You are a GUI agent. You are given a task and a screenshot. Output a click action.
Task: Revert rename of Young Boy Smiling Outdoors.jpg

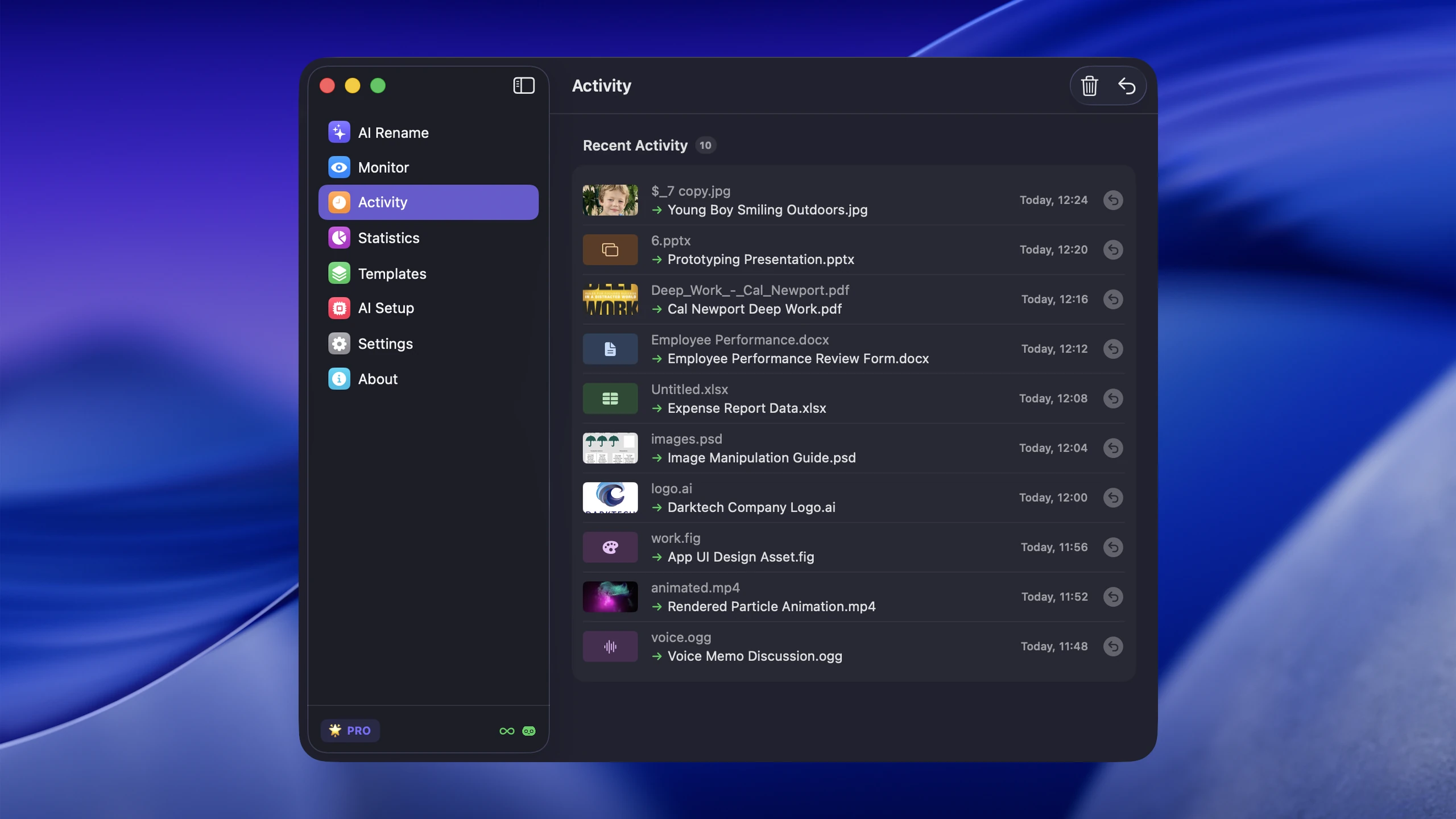point(1113,200)
